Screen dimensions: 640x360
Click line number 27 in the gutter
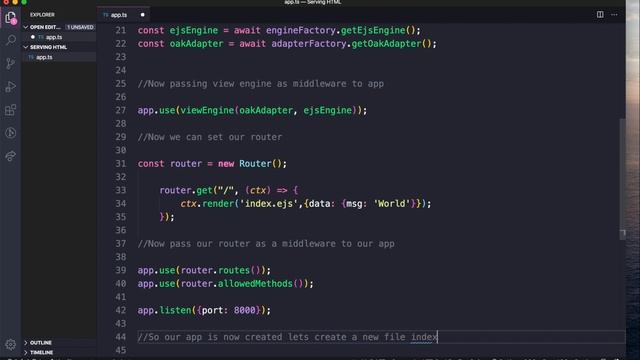point(120,110)
